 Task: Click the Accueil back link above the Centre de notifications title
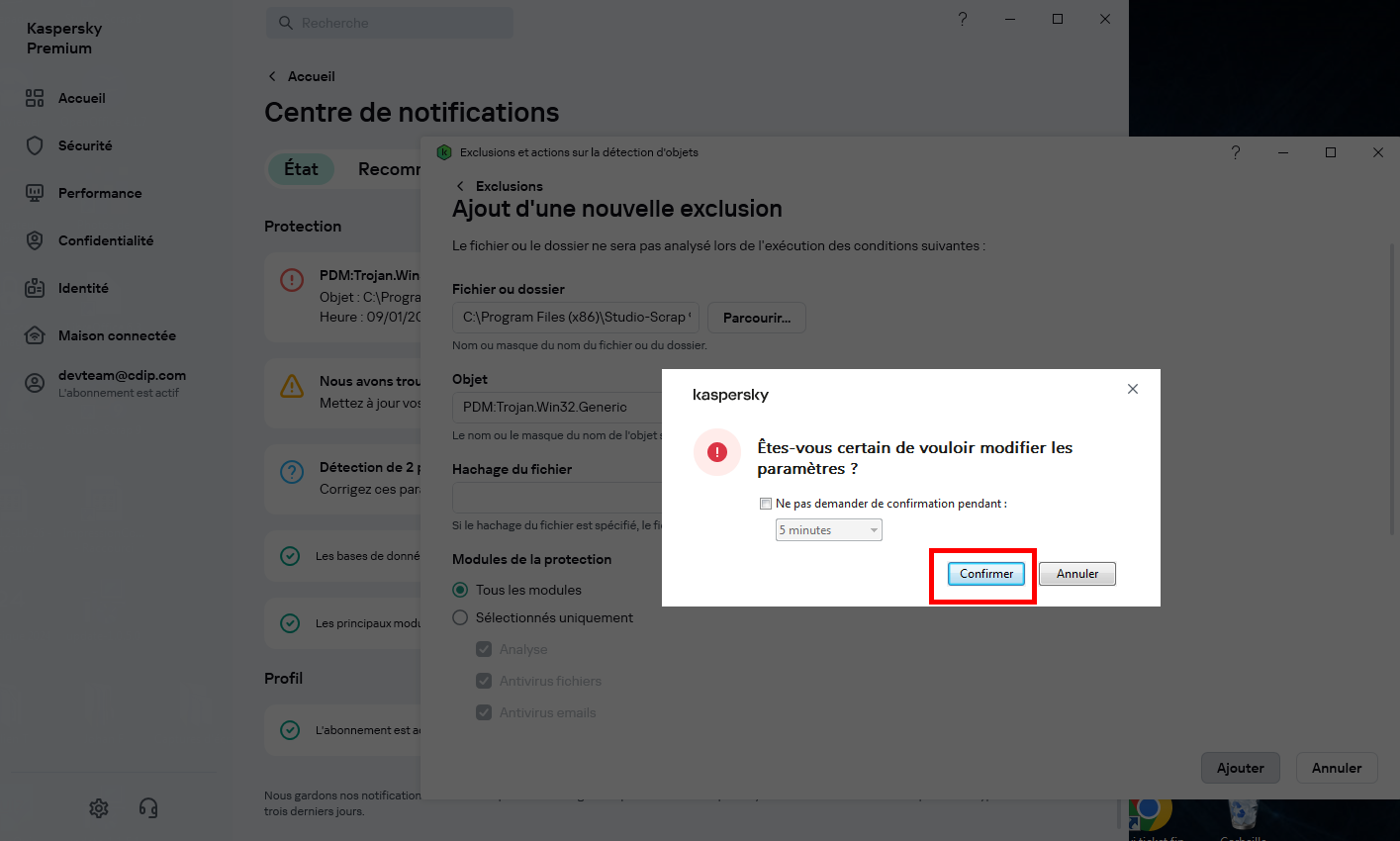(302, 76)
